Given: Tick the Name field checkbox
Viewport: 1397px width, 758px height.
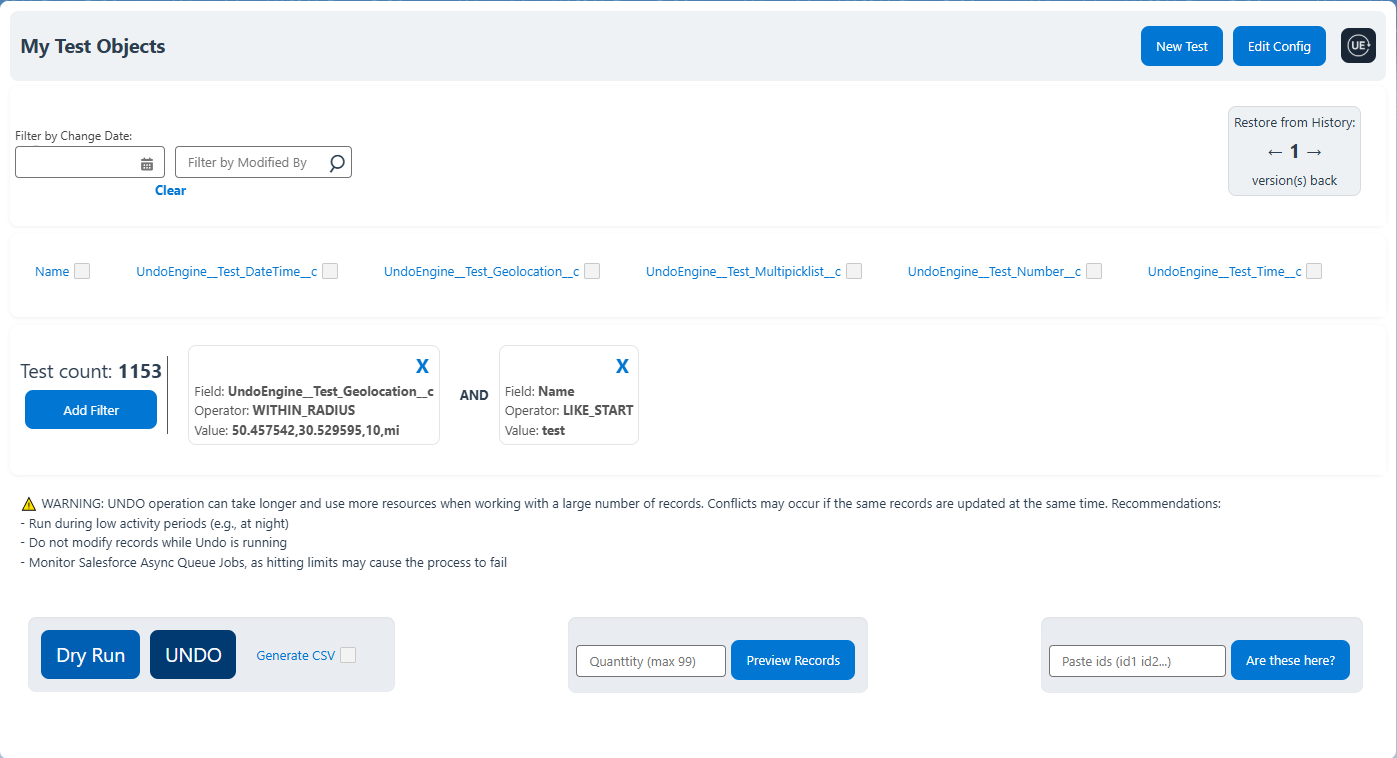Looking at the screenshot, I should [x=82, y=271].
